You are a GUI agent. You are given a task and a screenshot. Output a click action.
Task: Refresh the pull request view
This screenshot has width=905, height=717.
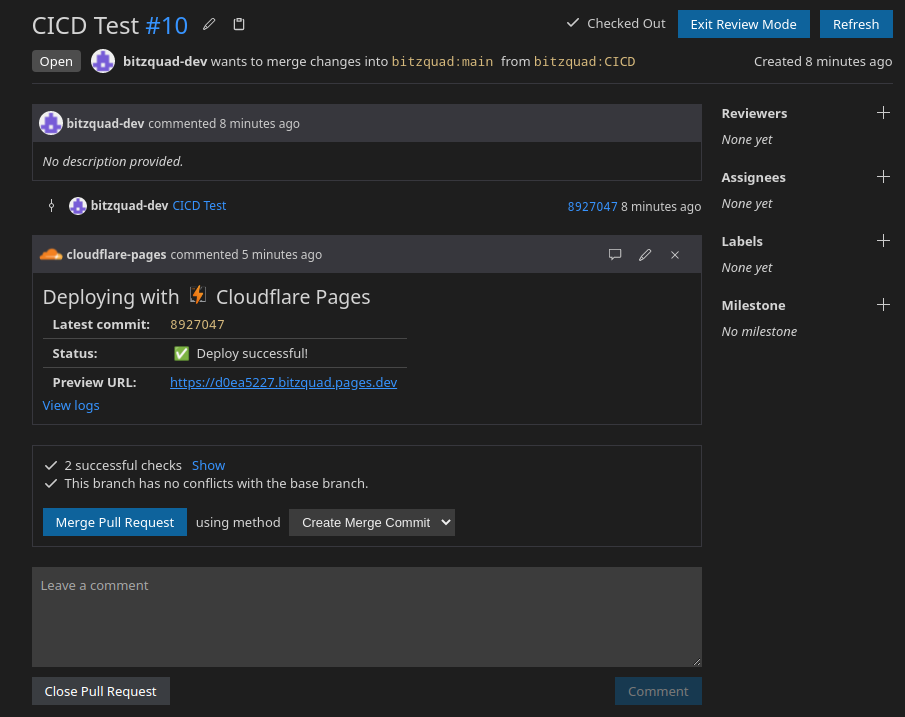click(856, 24)
